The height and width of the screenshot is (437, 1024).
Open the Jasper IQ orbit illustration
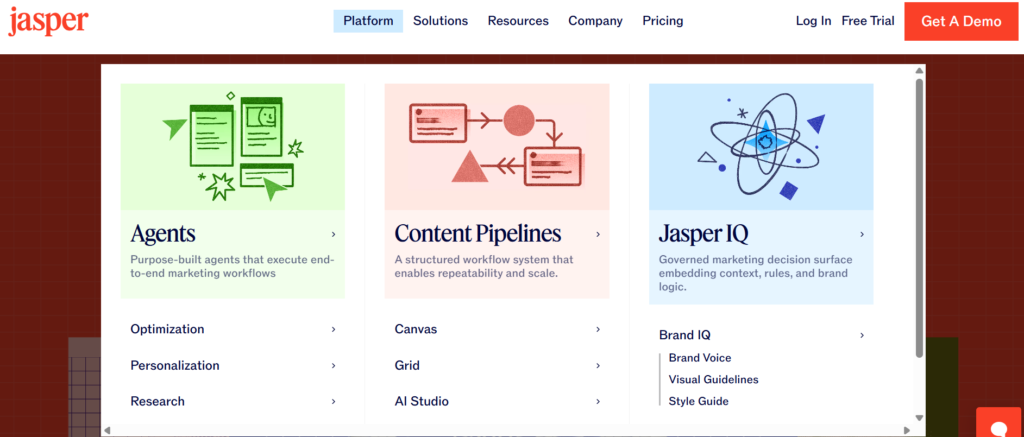tap(761, 147)
